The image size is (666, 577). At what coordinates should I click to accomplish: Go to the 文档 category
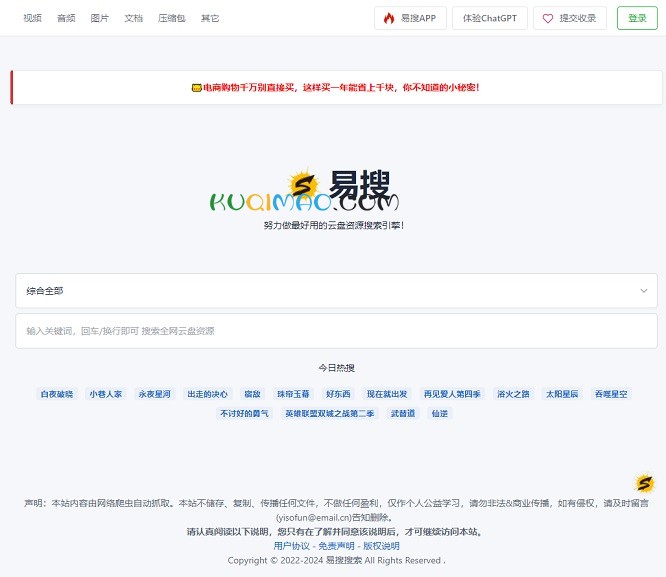pos(133,18)
